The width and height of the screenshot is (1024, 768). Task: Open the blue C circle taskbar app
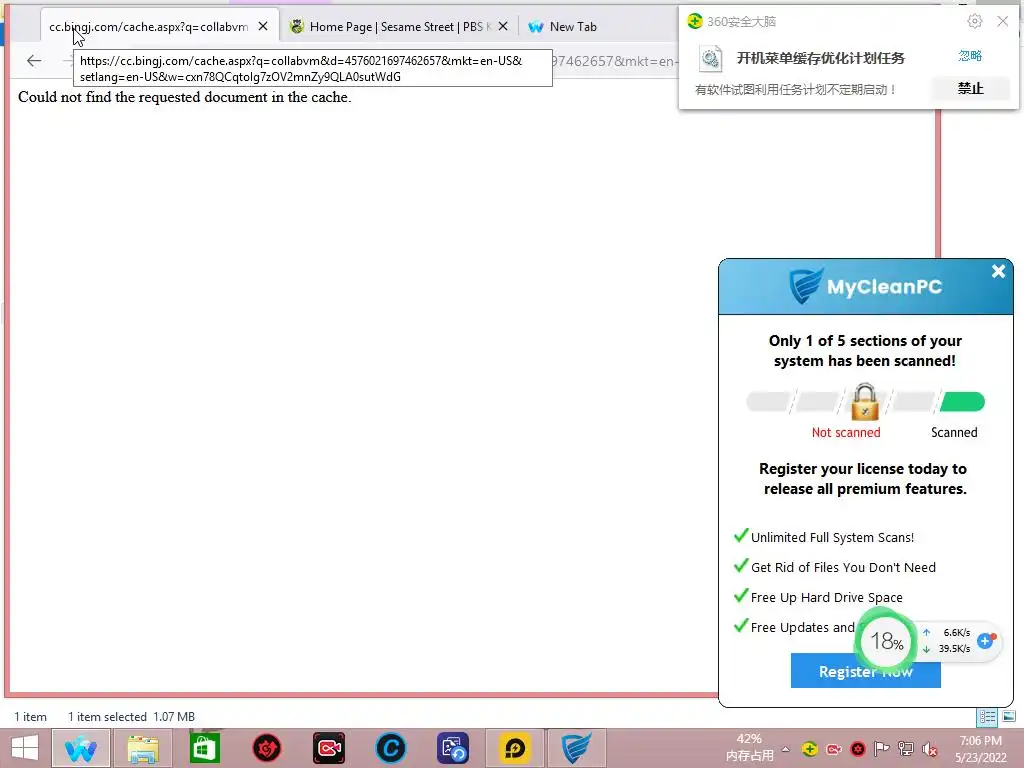pos(391,748)
